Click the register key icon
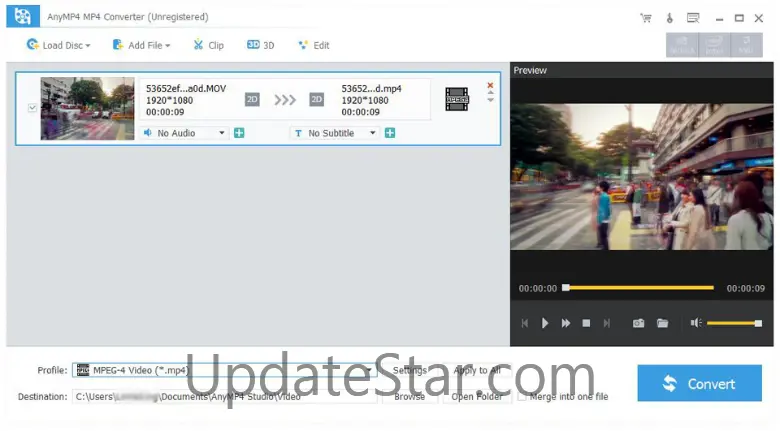 coord(670,18)
